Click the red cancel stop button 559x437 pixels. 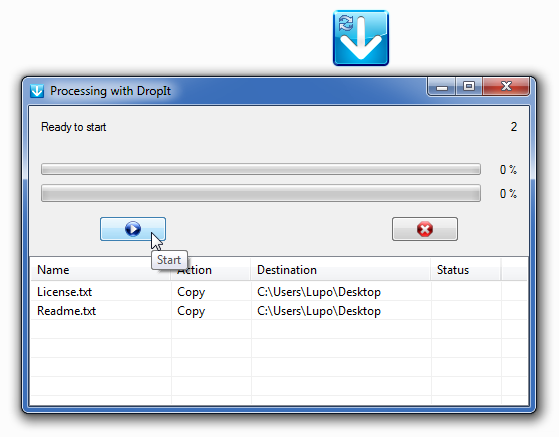425,229
